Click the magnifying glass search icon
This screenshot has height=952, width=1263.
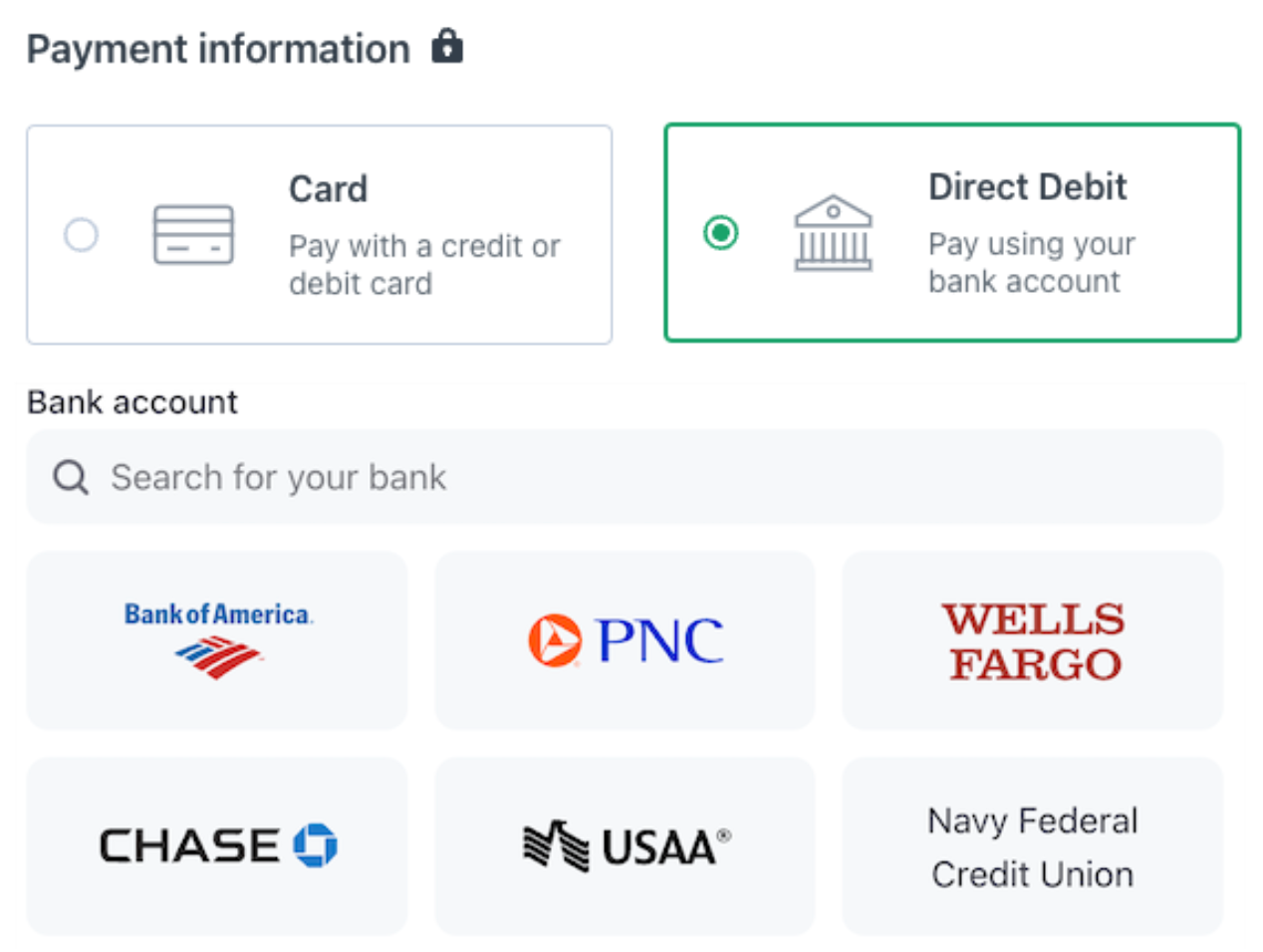tap(69, 477)
